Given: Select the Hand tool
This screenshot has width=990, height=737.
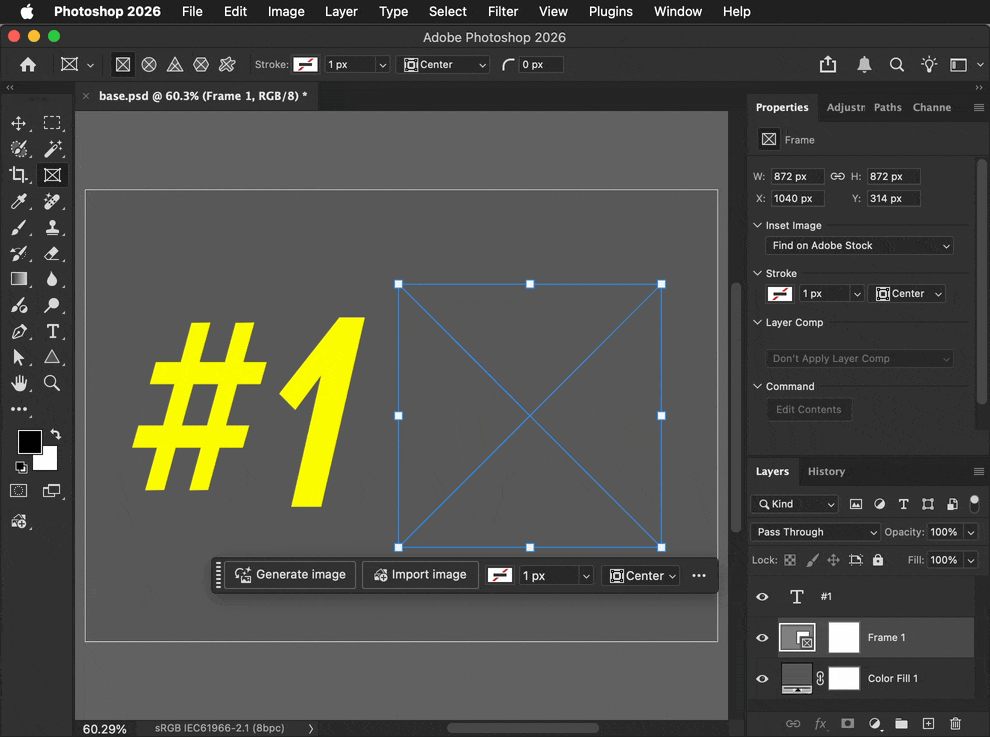Looking at the screenshot, I should tap(18, 383).
